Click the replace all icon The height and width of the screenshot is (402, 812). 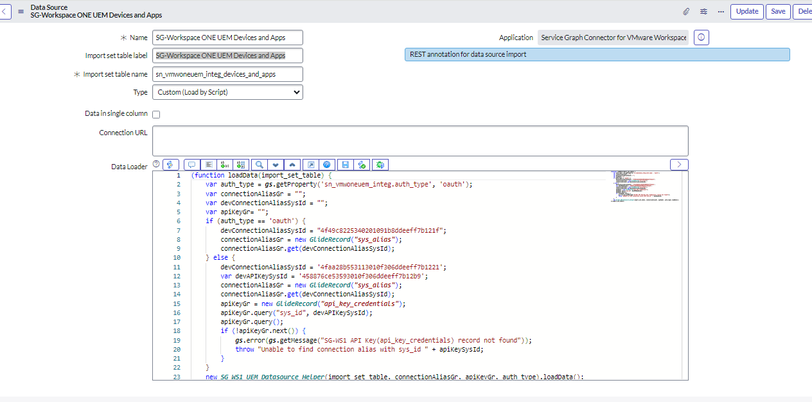pyautogui.click(x=240, y=165)
